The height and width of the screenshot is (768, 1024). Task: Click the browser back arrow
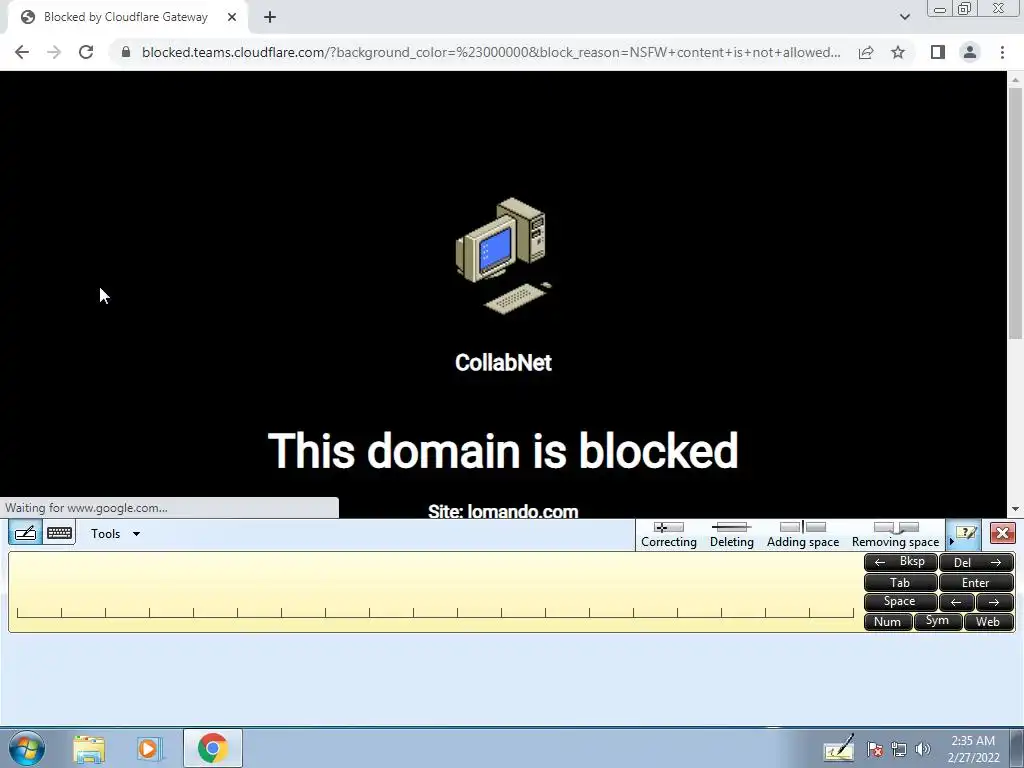point(22,52)
